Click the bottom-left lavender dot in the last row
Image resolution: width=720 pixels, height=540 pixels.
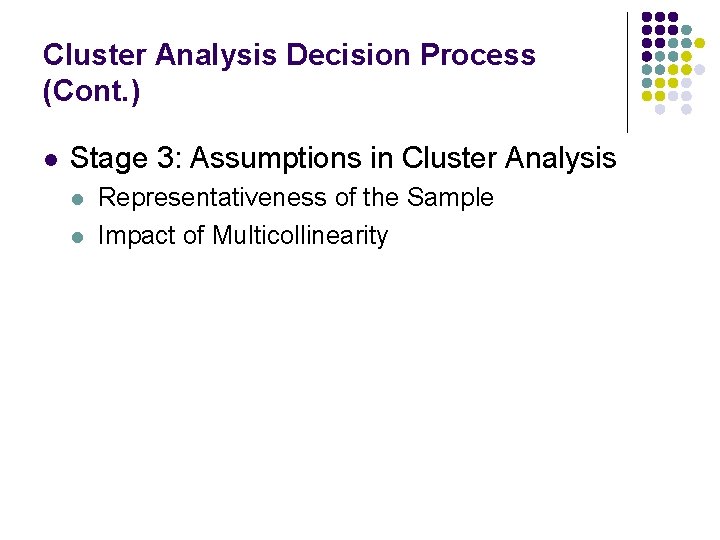pos(660,109)
